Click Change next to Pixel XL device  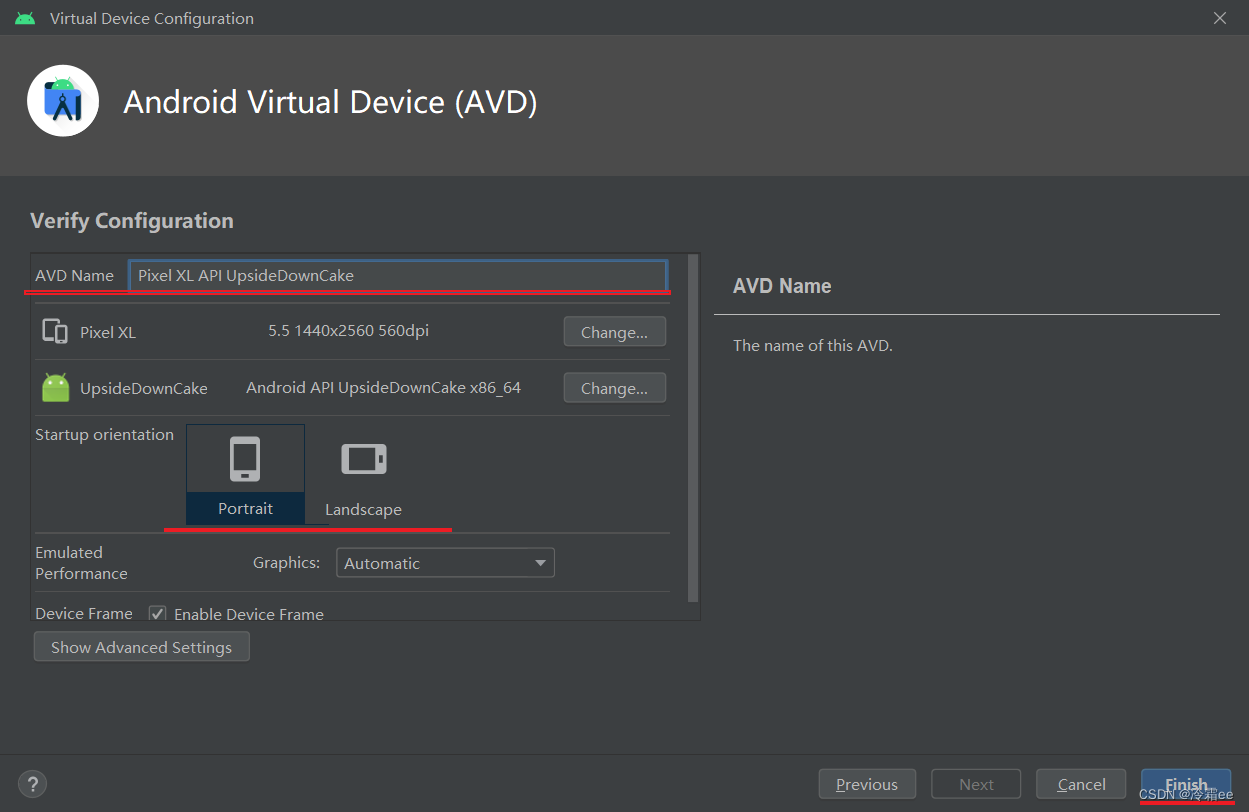(614, 331)
